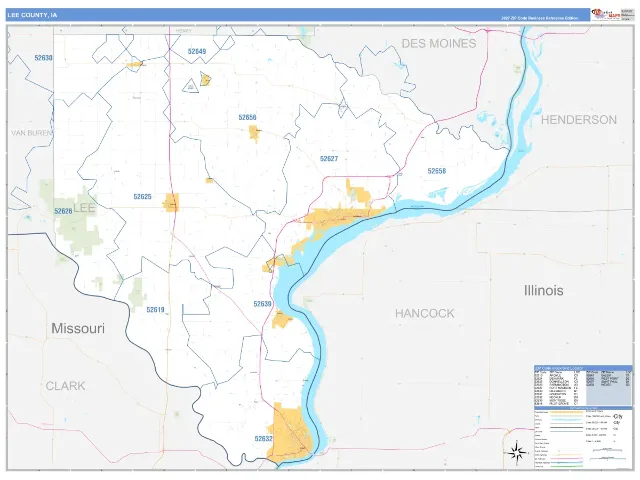The height and width of the screenshot is (480, 640).
Task: Click the gray LEE county name label
Action: tap(84, 208)
